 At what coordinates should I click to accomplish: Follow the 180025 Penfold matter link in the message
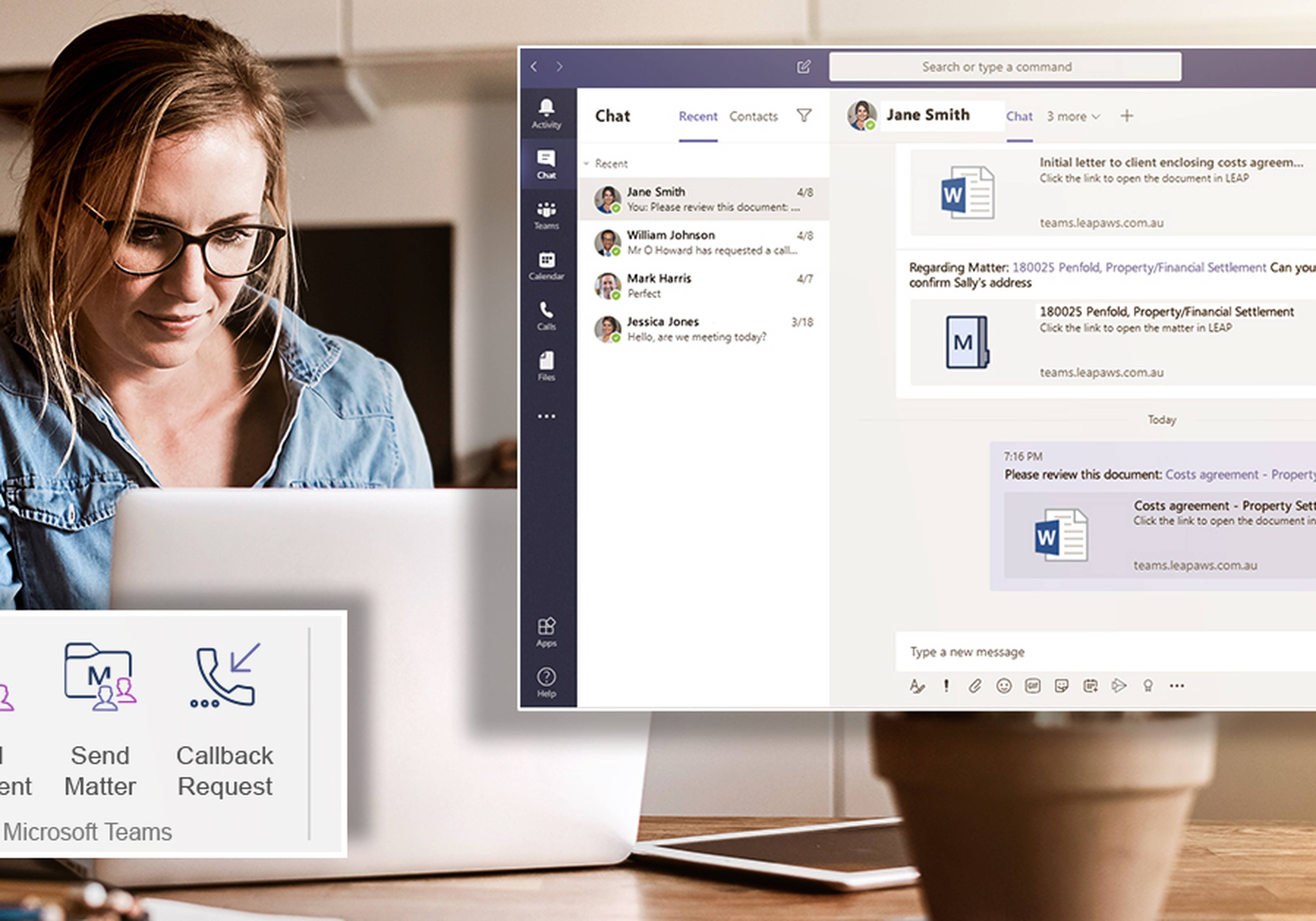pos(1139,268)
